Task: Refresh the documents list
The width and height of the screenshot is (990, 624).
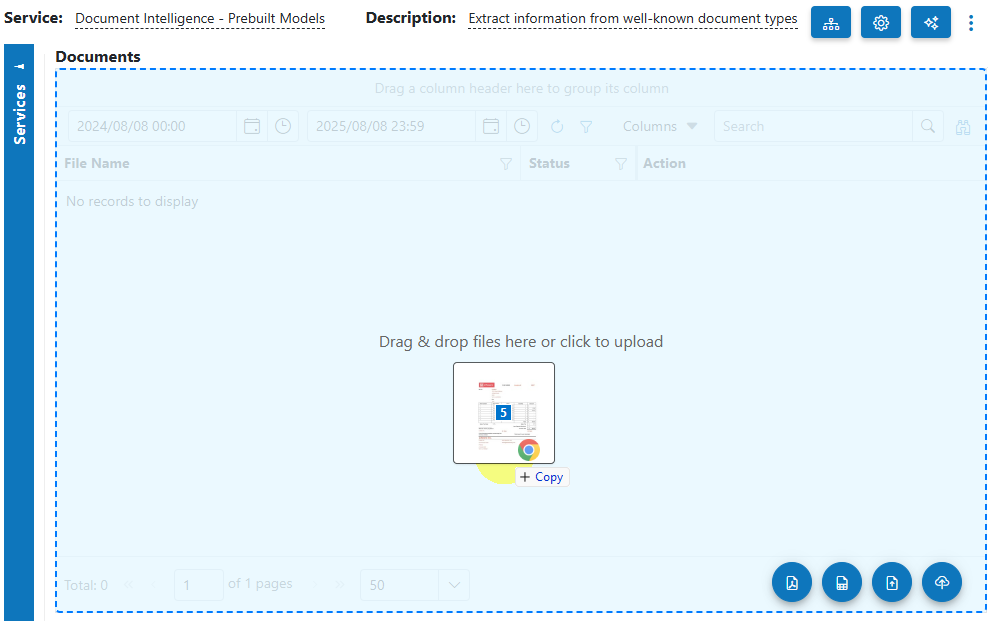Action: pos(557,126)
